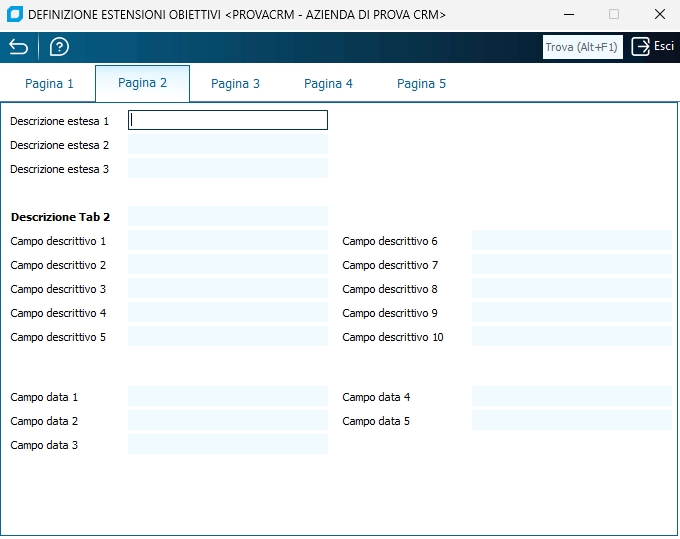Click the Campo descrittivo 6 field
Viewport: 680px width, 539px height.
click(572, 240)
